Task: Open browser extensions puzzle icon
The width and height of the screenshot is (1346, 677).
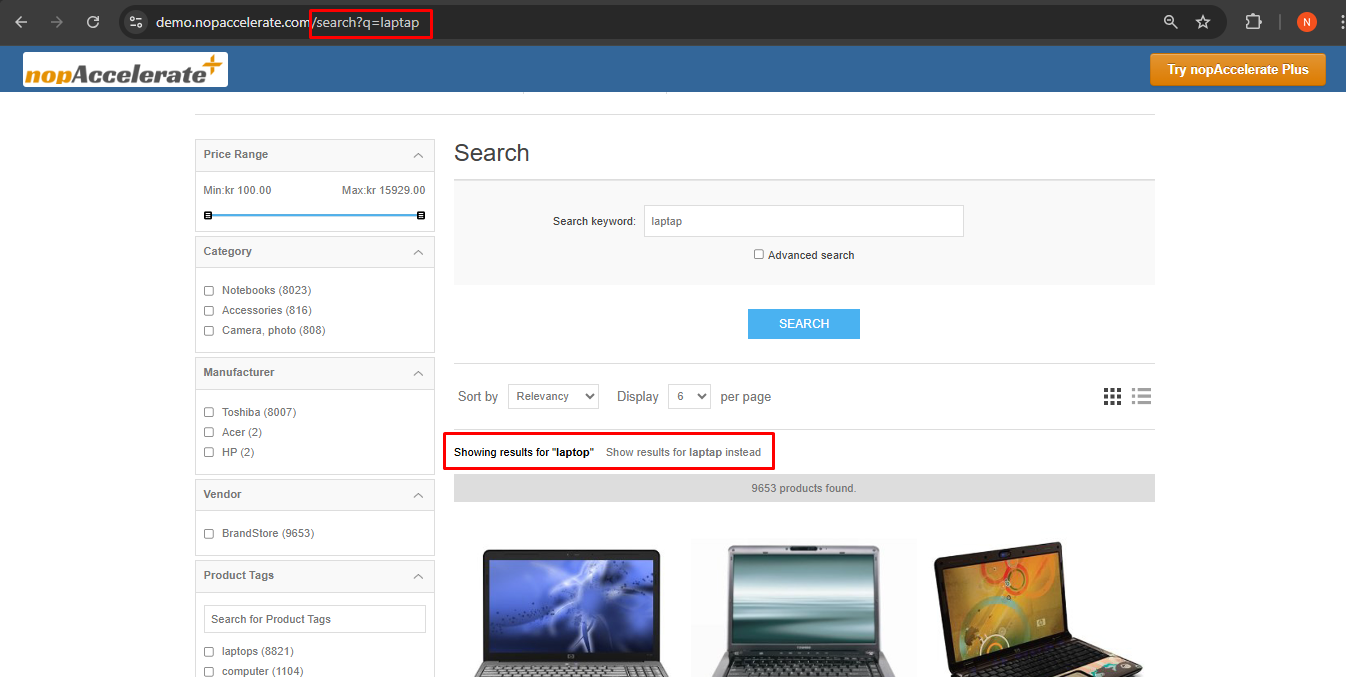Action: (1253, 22)
